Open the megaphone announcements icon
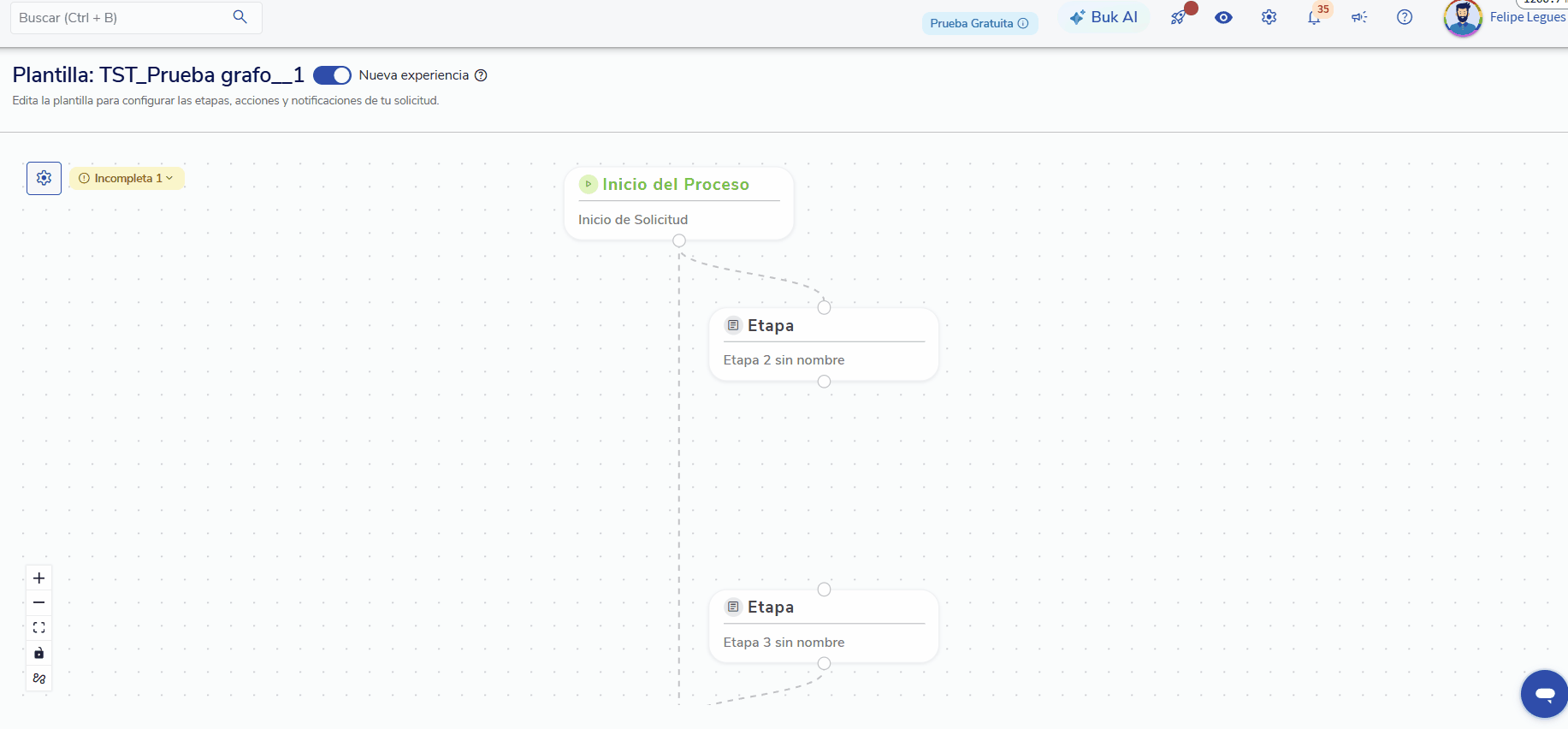The height and width of the screenshot is (729, 1568). pos(1359,17)
